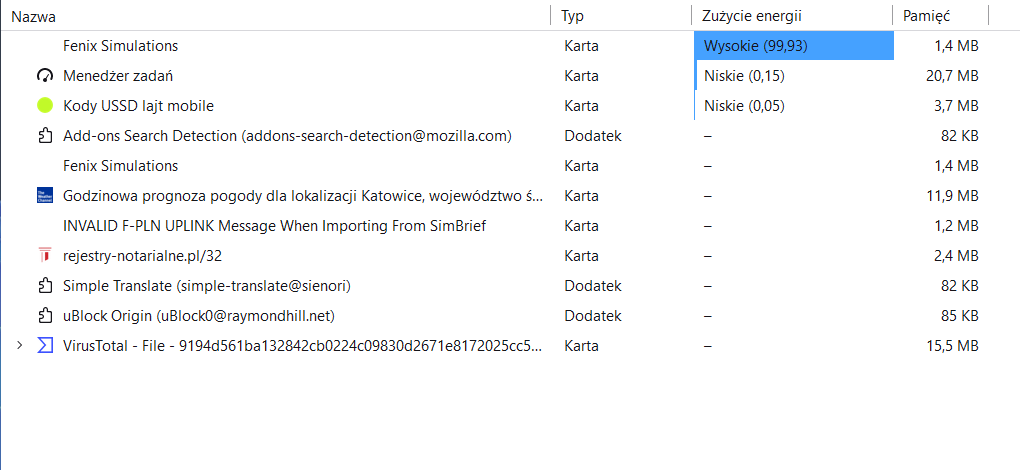Click the Weather Channel icon for Godzinowa prognoza
The height and width of the screenshot is (470, 1020).
pyautogui.click(x=45, y=196)
